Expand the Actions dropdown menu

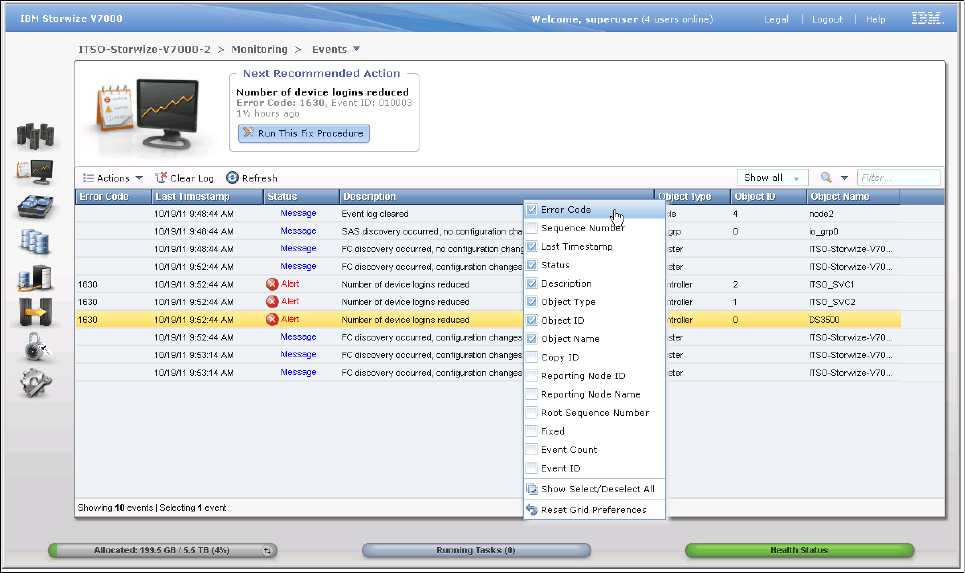(x=112, y=178)
